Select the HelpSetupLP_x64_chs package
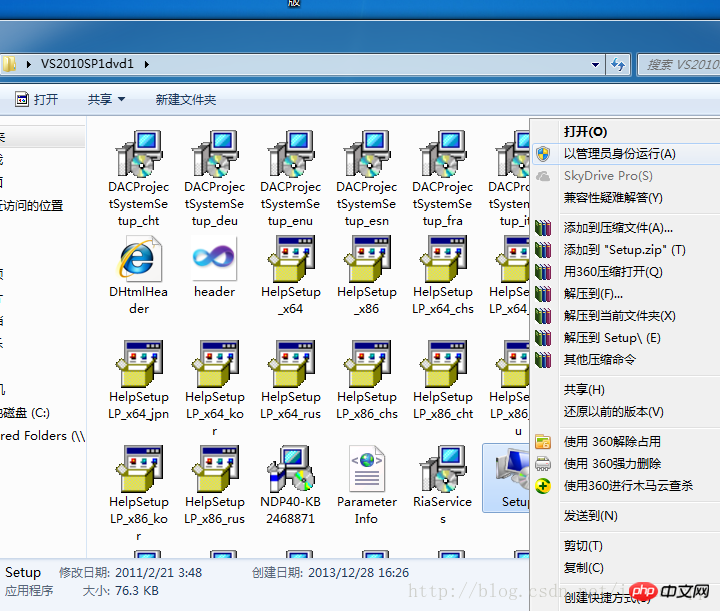The width and height of the screenshot is (720, 611). tap(443, 258)
